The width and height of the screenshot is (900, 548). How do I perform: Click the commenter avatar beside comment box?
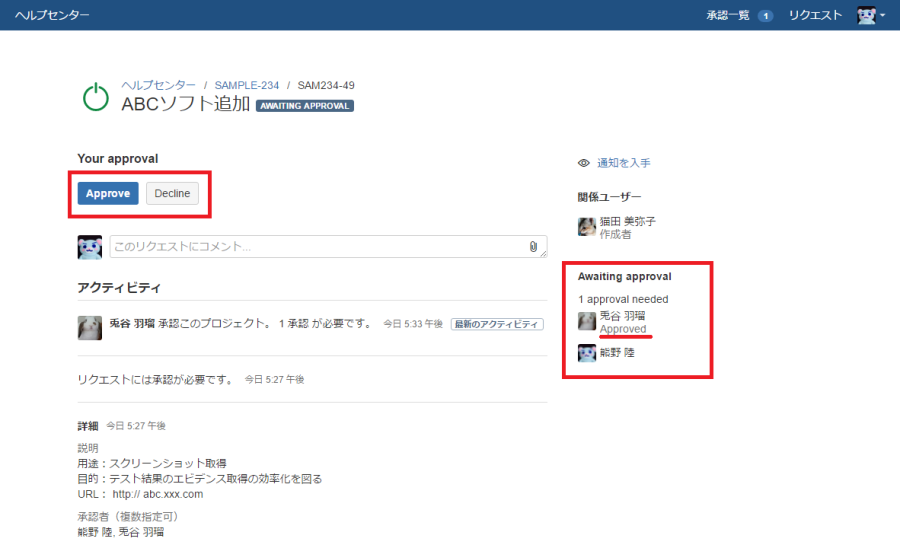[90, 247]
